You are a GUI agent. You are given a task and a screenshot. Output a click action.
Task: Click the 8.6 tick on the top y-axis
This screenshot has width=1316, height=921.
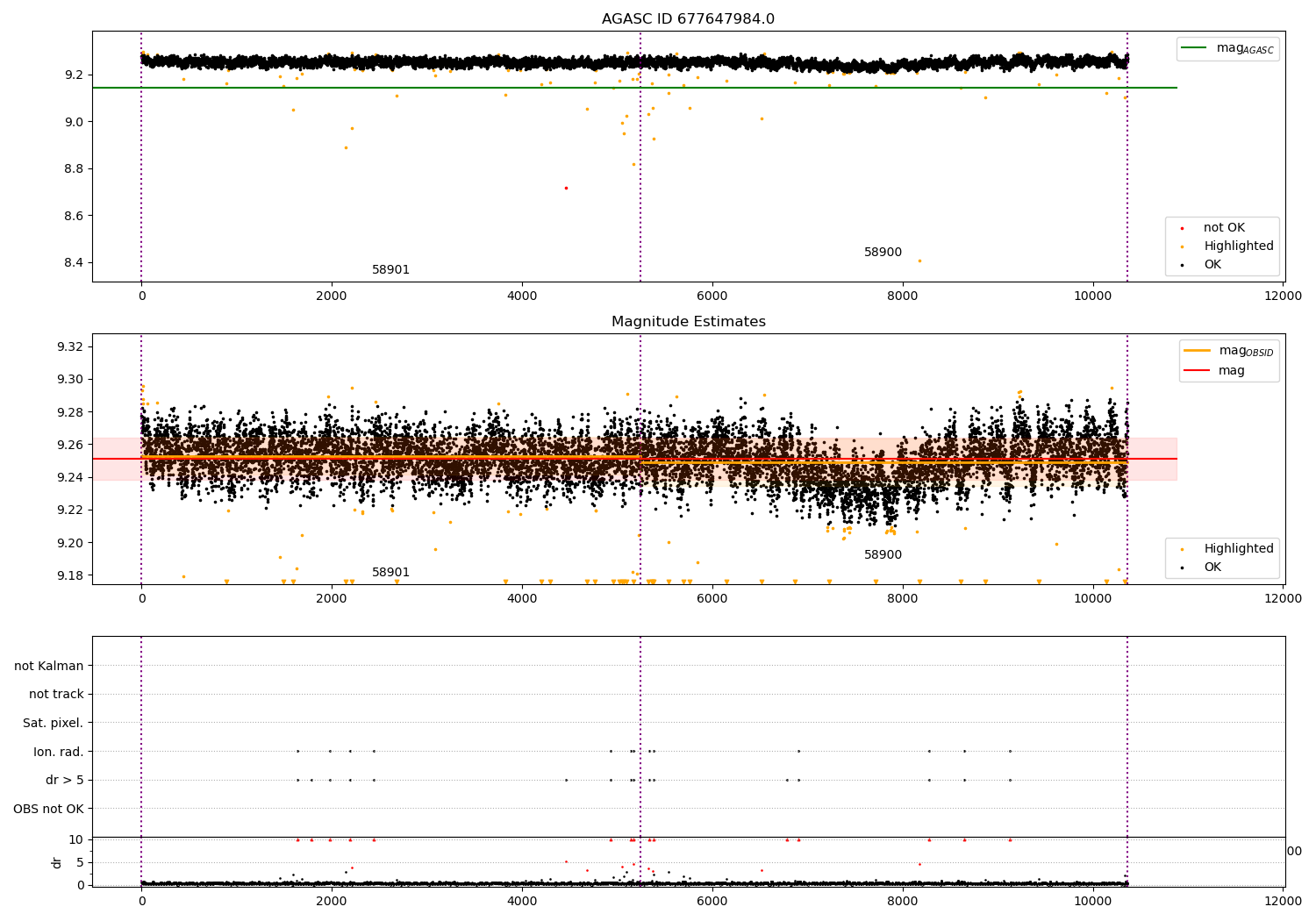[74, 216]
